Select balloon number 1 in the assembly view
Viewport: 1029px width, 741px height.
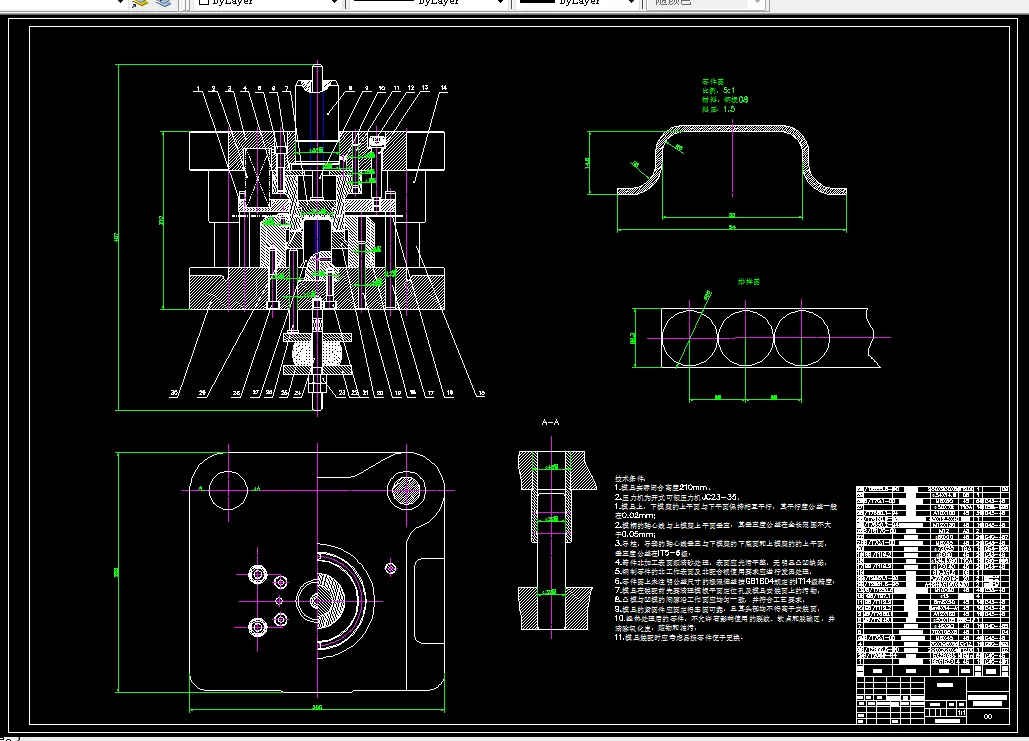tap(198, 88)
